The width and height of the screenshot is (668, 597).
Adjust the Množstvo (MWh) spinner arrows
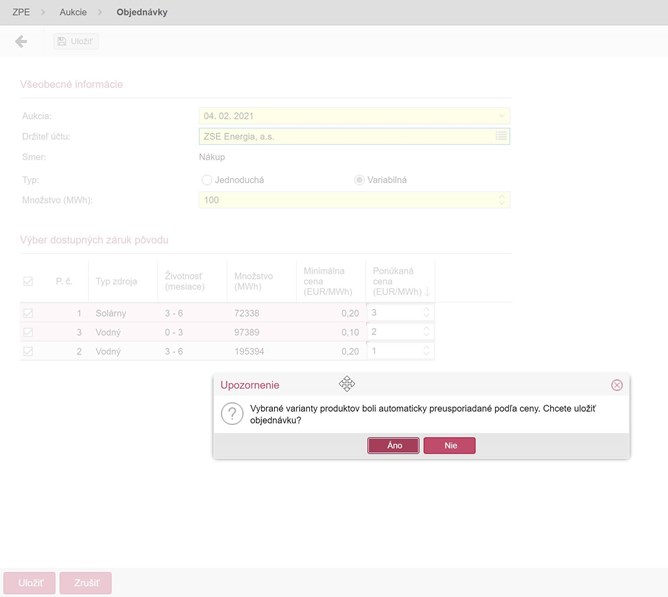[x=502, y=200]
